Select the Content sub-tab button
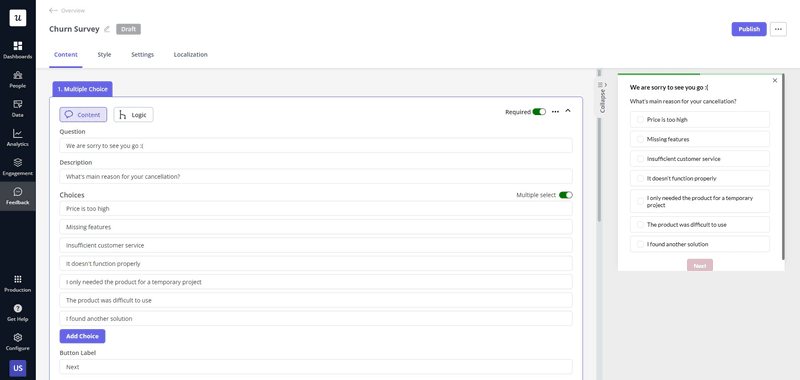 tap(83, 115)
